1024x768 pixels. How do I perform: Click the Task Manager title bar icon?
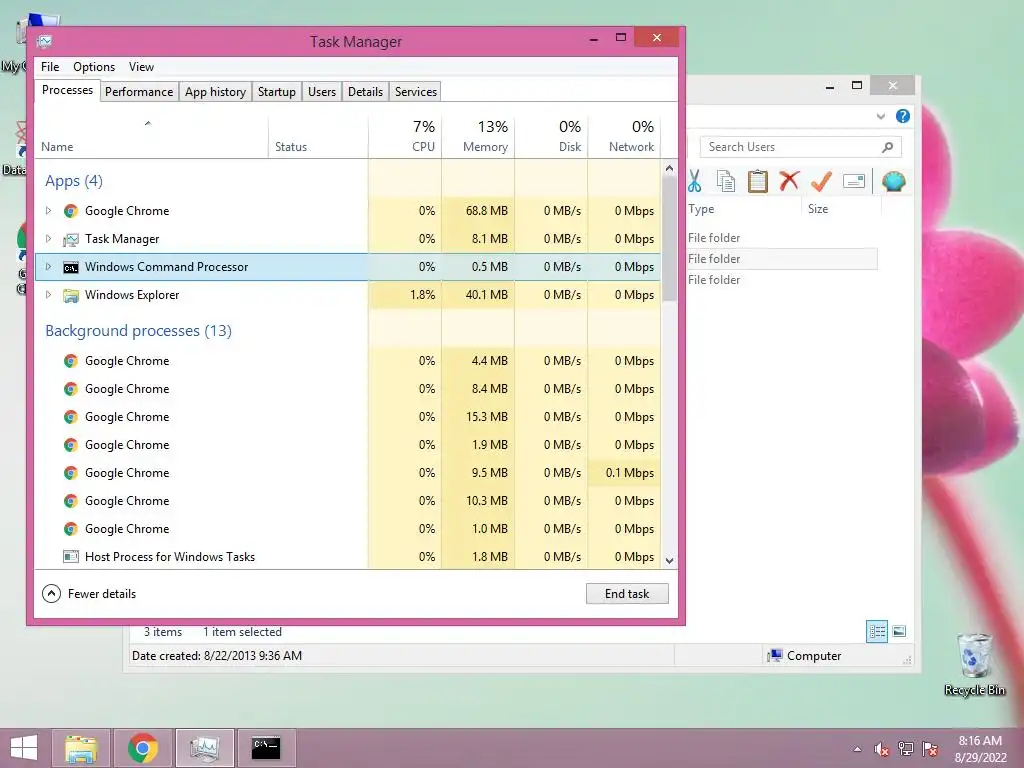tap(44, 42)
